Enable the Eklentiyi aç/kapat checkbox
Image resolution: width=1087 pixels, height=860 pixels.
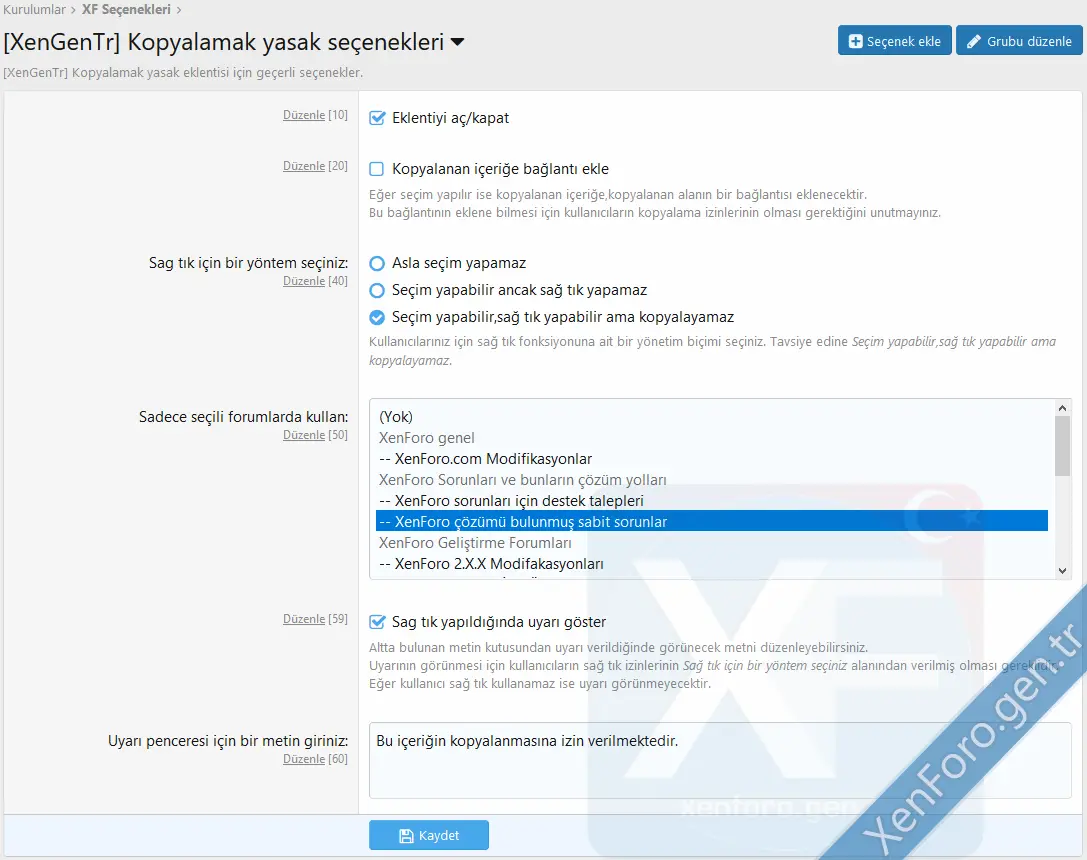[x=376, y=117]
